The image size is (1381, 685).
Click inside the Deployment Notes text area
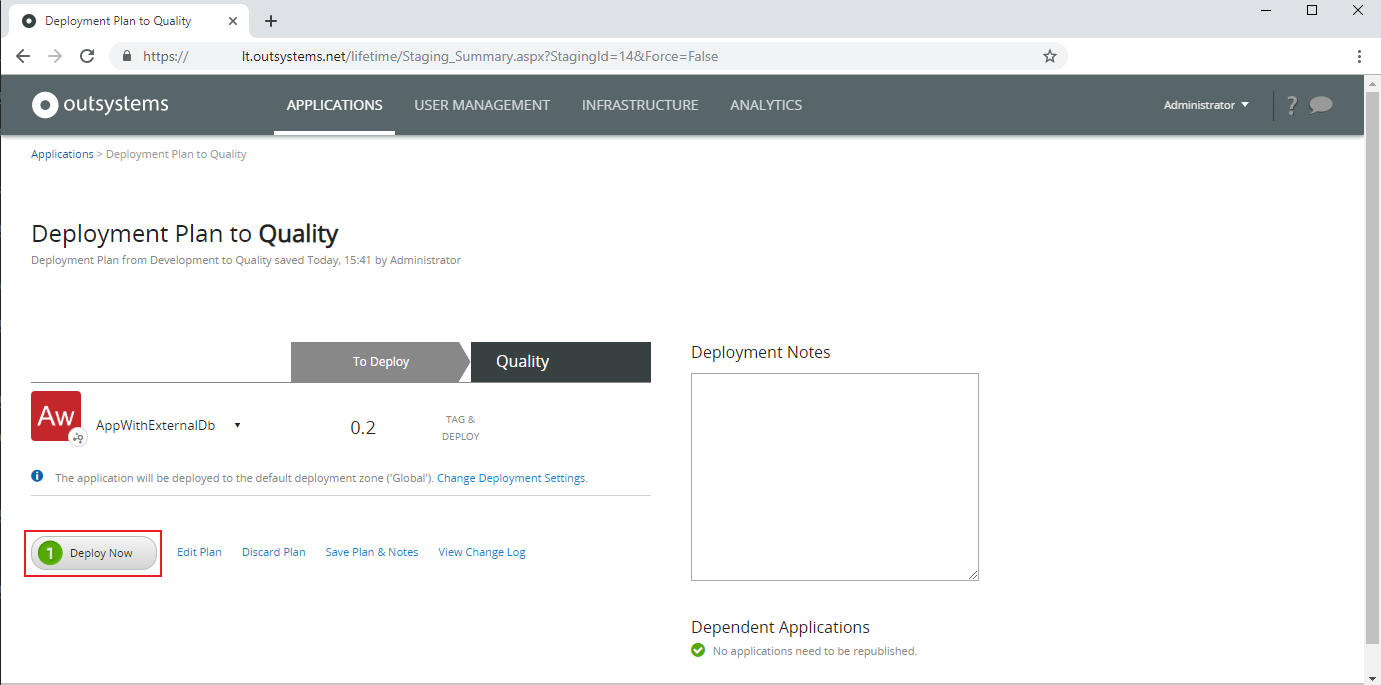(x=834, y=476)
